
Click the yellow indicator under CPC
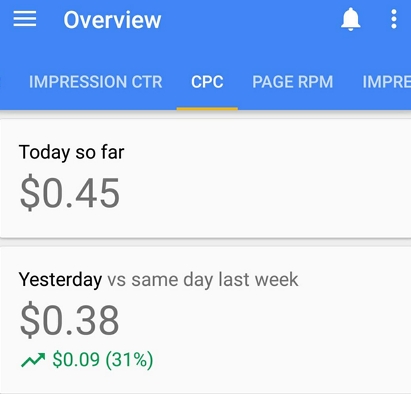[x=207, y=109]
